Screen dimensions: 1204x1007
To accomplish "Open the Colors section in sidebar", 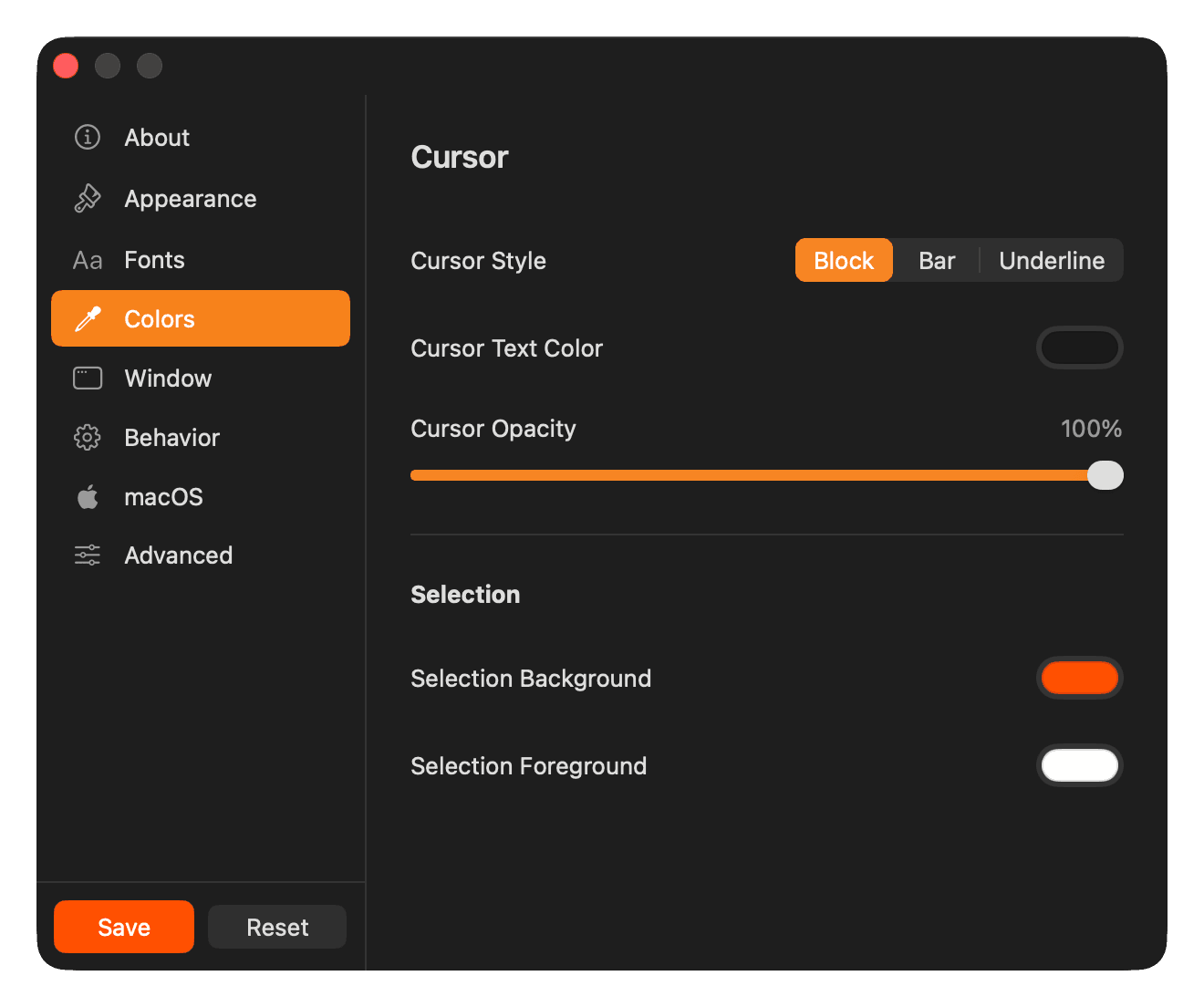I will pos(159,318).
